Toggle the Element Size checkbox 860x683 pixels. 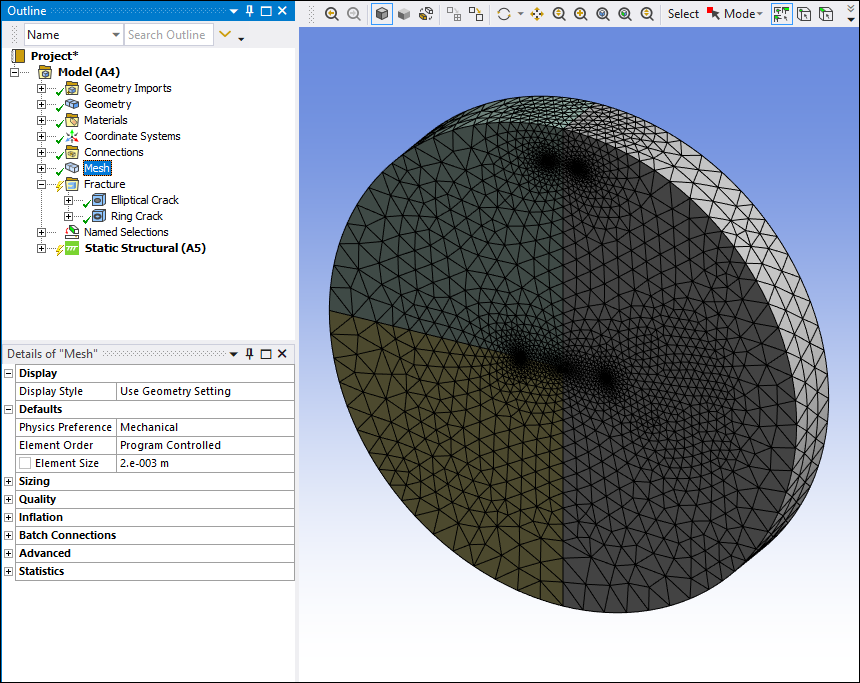25,463
